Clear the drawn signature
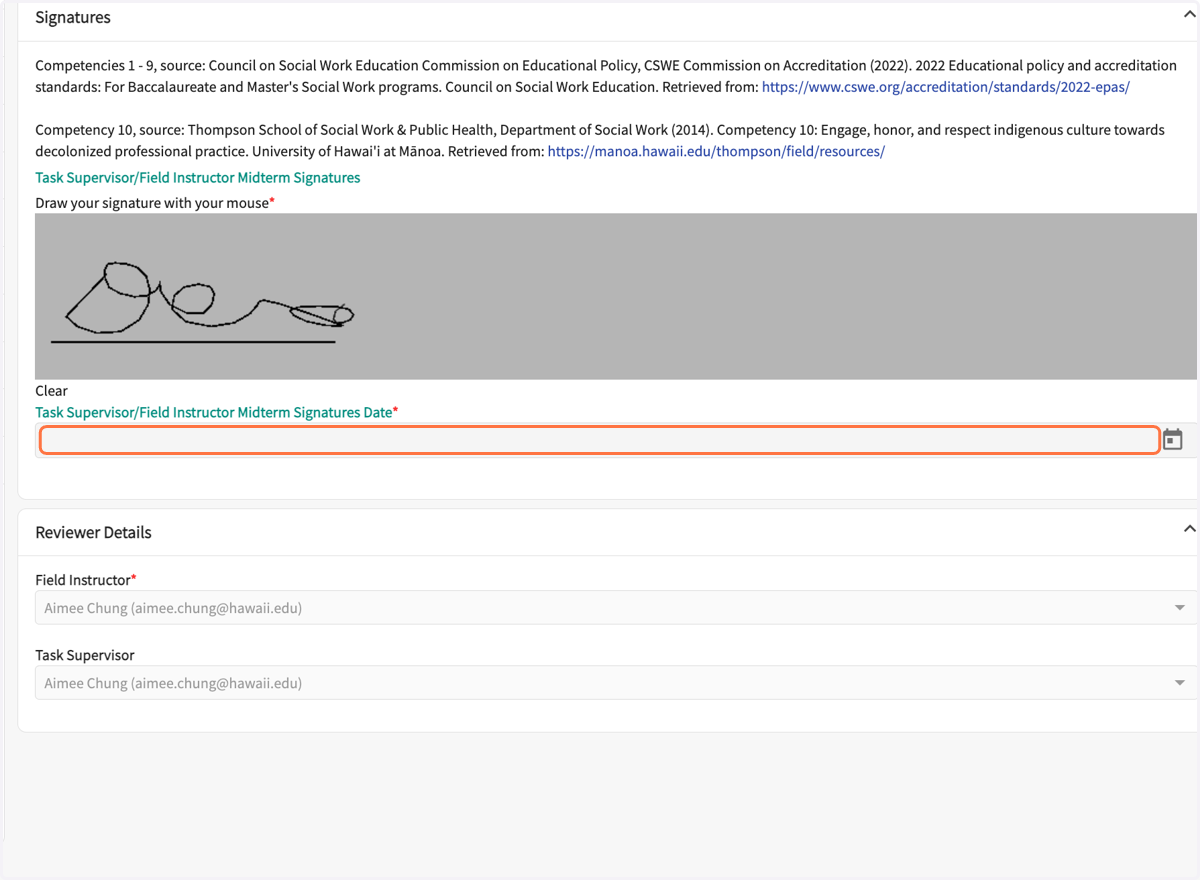 (52, 391)
